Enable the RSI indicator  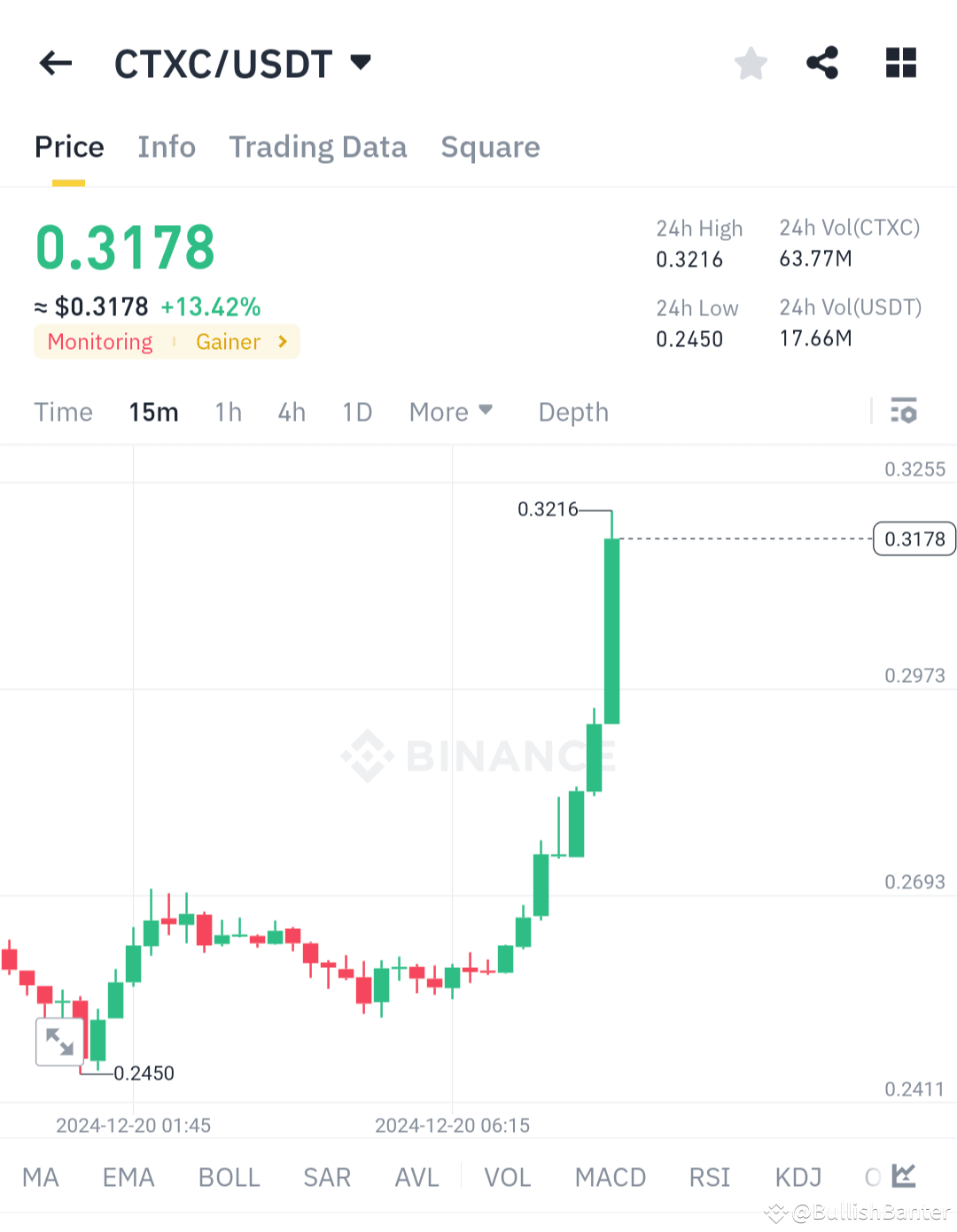pos(709,1176)
